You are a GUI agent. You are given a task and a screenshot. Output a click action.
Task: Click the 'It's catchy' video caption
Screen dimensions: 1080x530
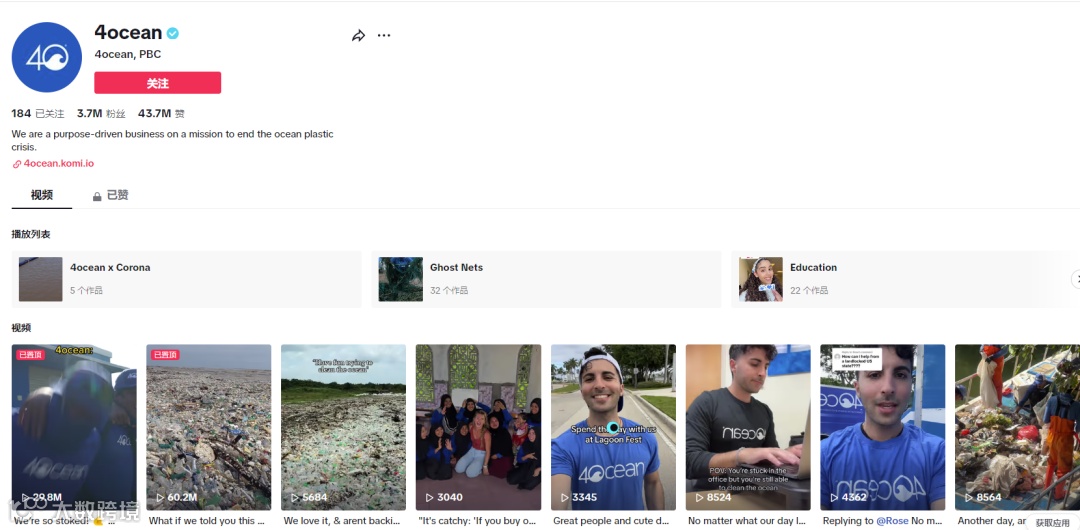click(x=477, y=521)
